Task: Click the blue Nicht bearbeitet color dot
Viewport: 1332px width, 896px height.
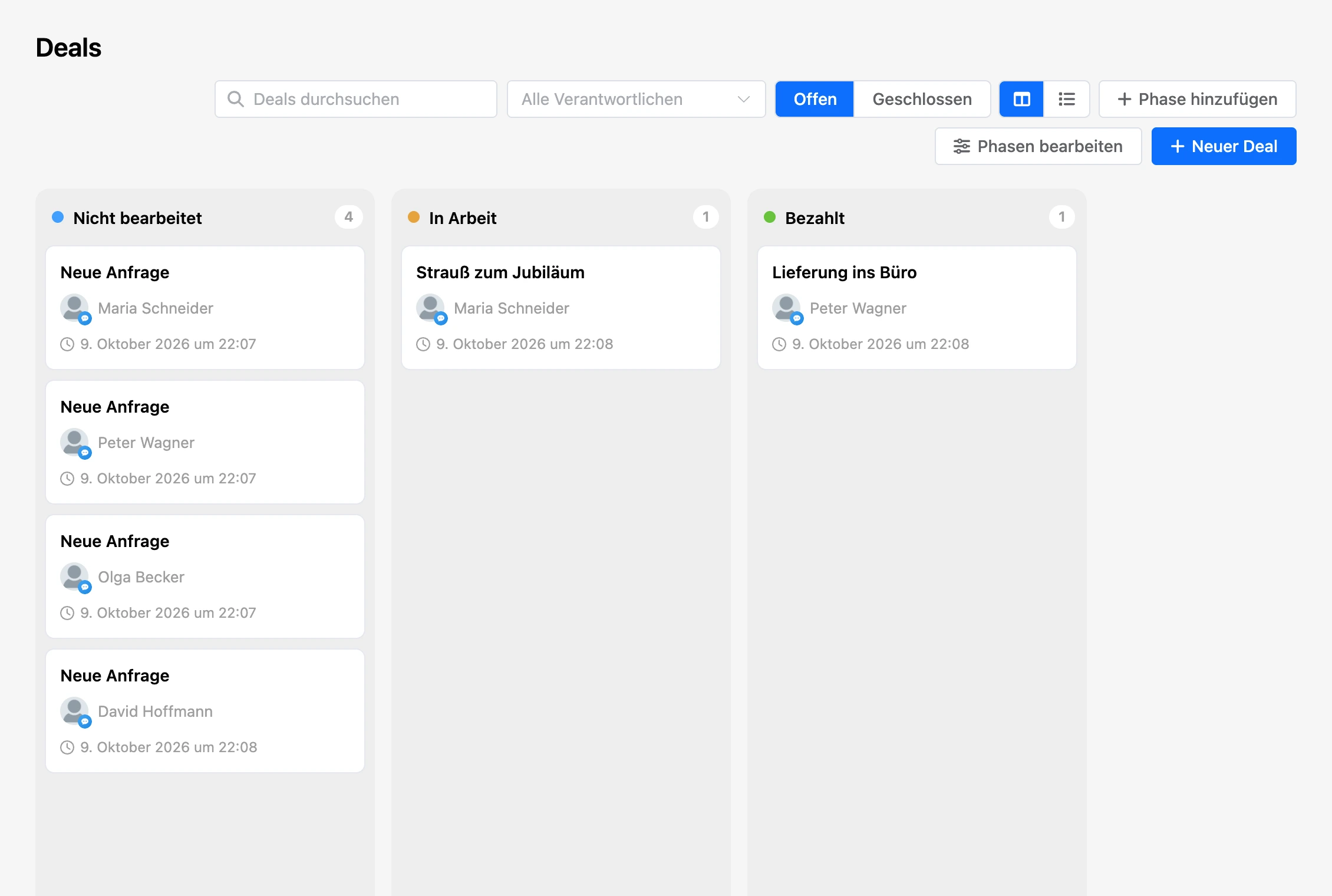Action: point(58,218)
